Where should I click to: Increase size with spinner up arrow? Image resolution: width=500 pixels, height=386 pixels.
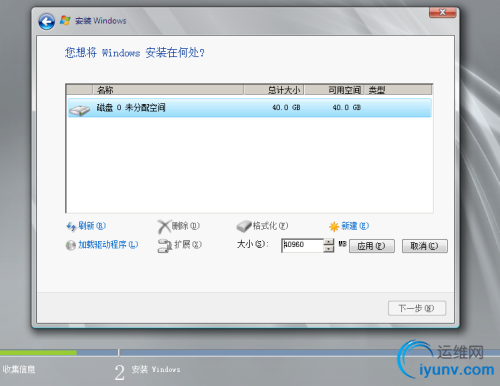pos(329,242)
